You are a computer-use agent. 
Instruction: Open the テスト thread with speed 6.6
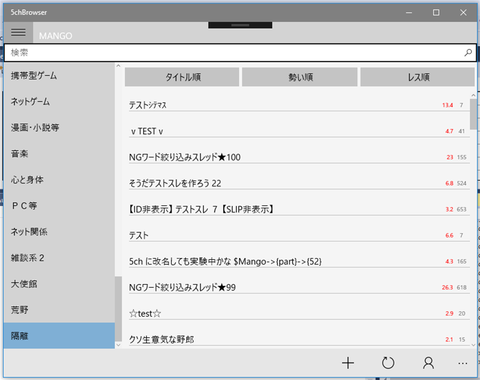[299, 235]
